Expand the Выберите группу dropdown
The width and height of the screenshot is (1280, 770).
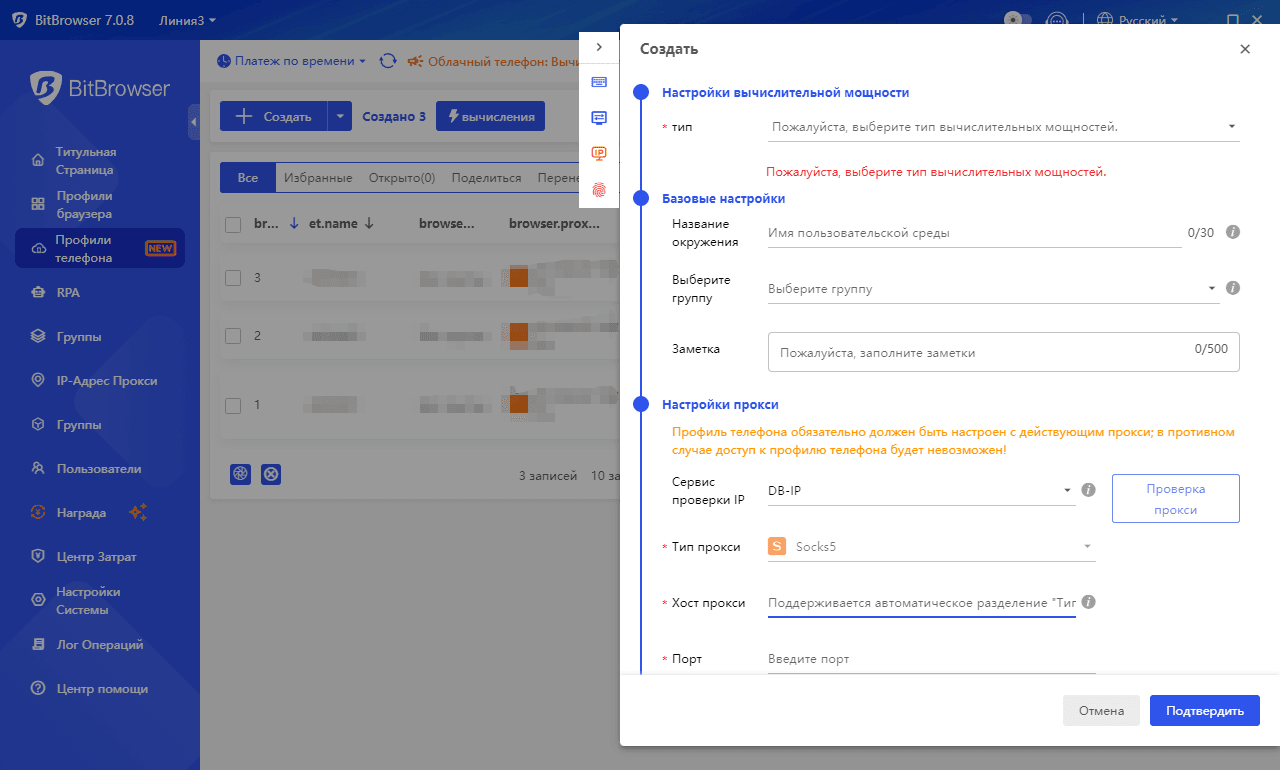click(x=992, y=289)
